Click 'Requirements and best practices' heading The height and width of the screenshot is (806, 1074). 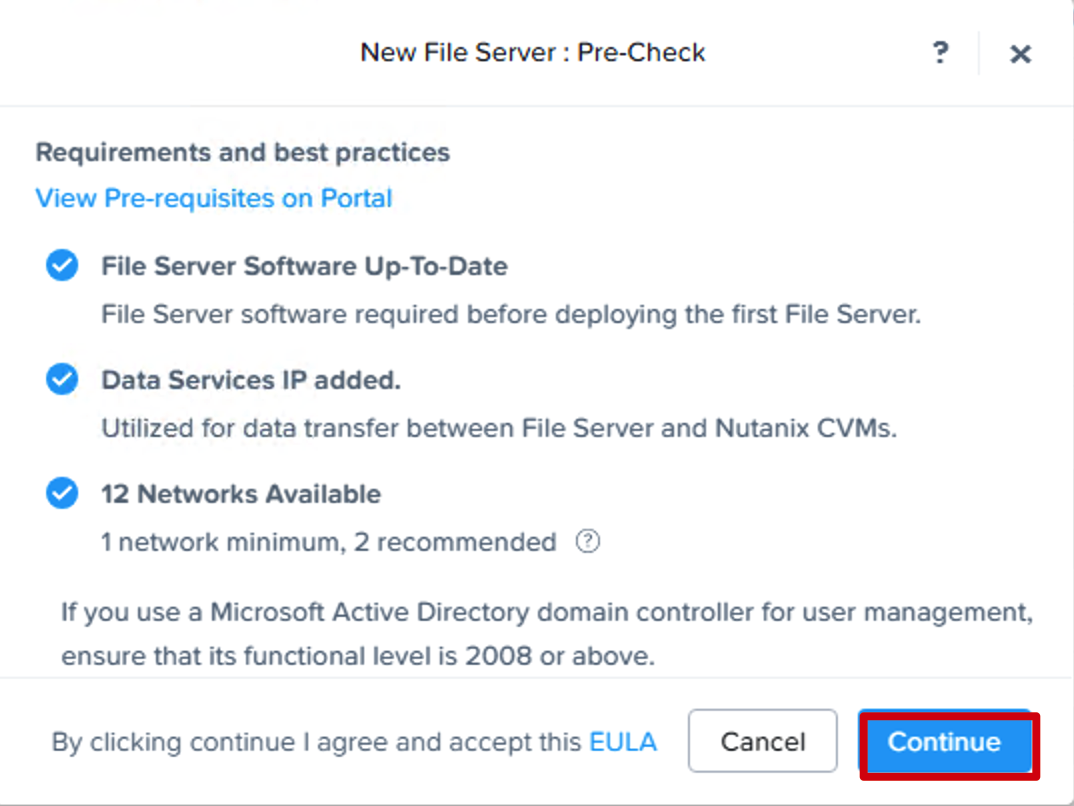(242, 152)
